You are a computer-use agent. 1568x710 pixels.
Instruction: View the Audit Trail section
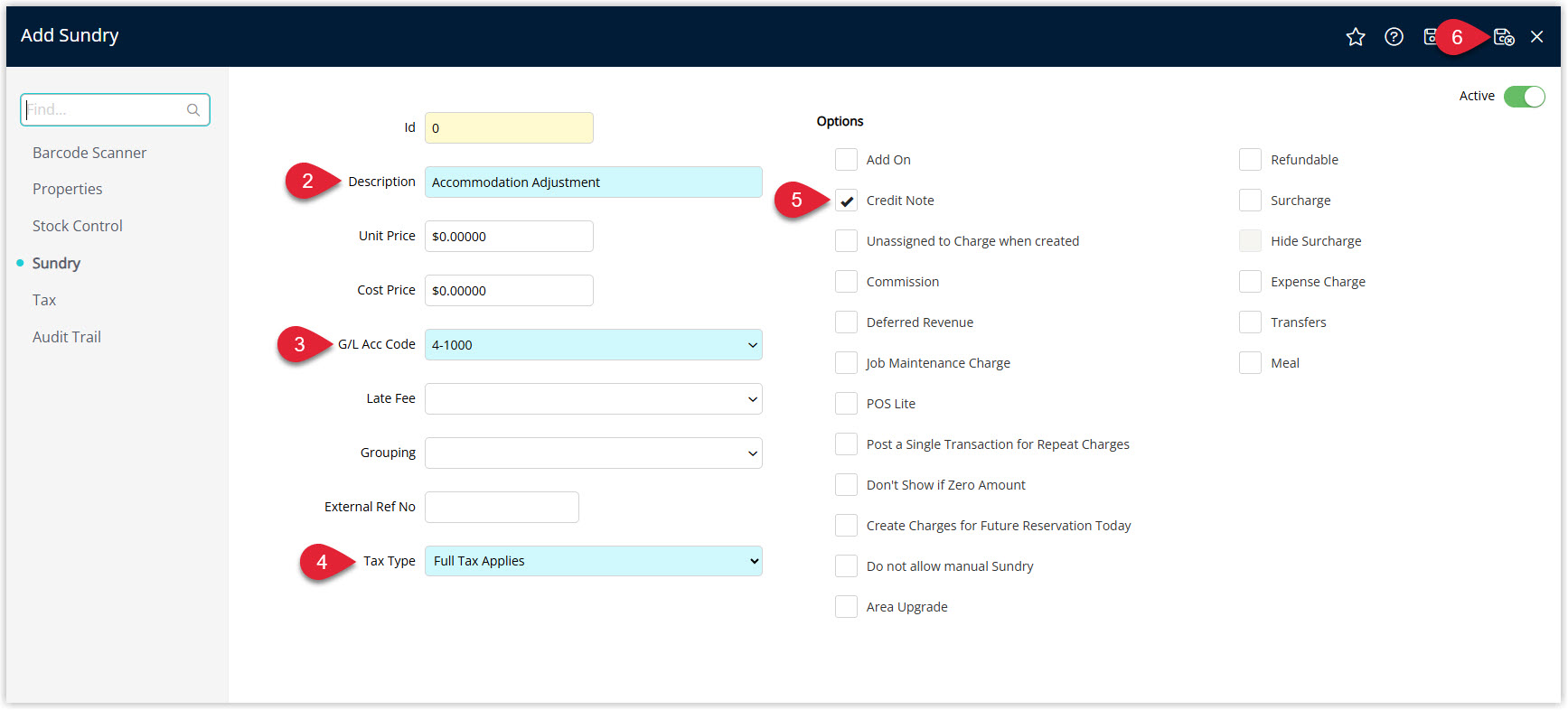(x=67, y=337)
